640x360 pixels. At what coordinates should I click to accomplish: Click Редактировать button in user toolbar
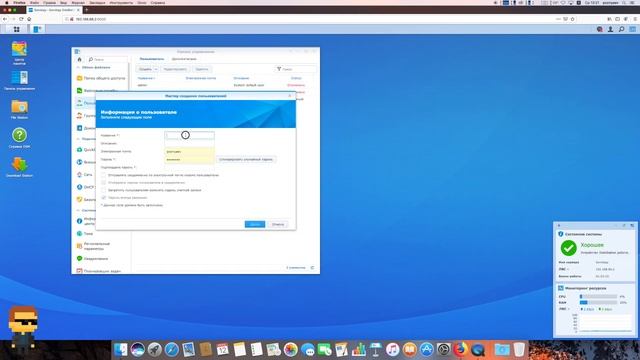(175, 69)
